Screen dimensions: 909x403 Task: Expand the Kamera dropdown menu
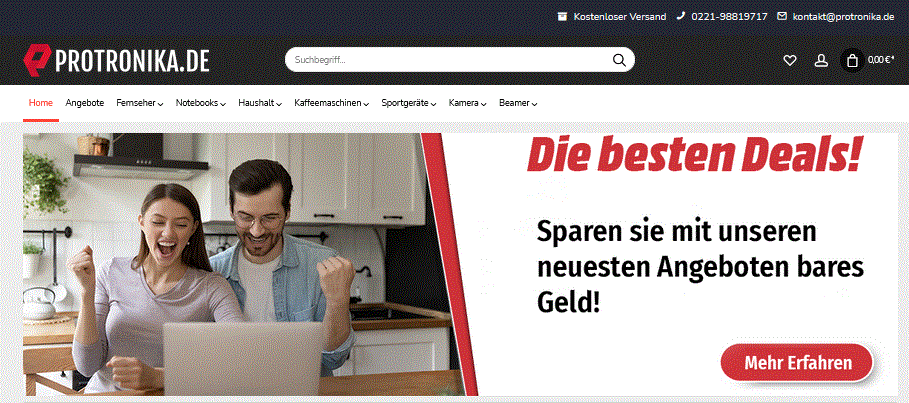click(467, 103)
